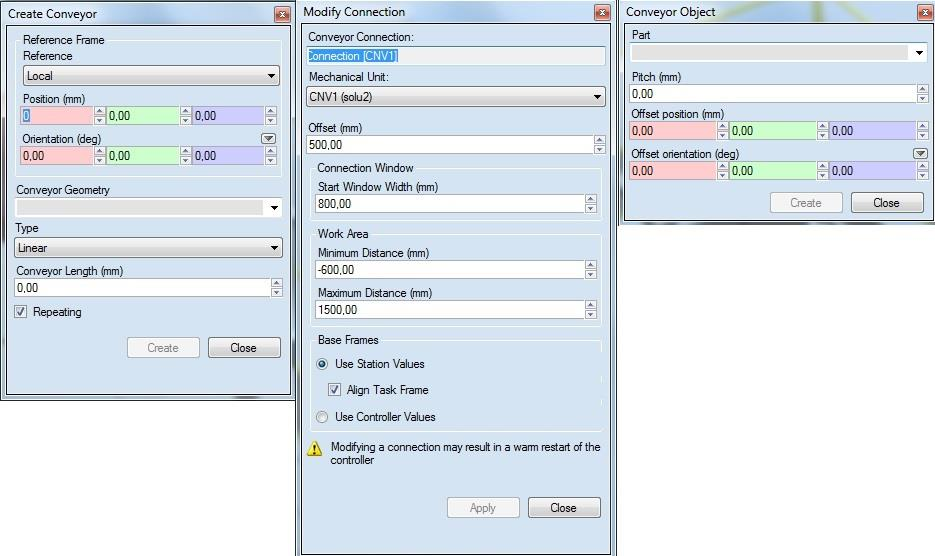935x556 pixels.
Task: Click spinner of red Offset position field
Action: coord(723,131)
